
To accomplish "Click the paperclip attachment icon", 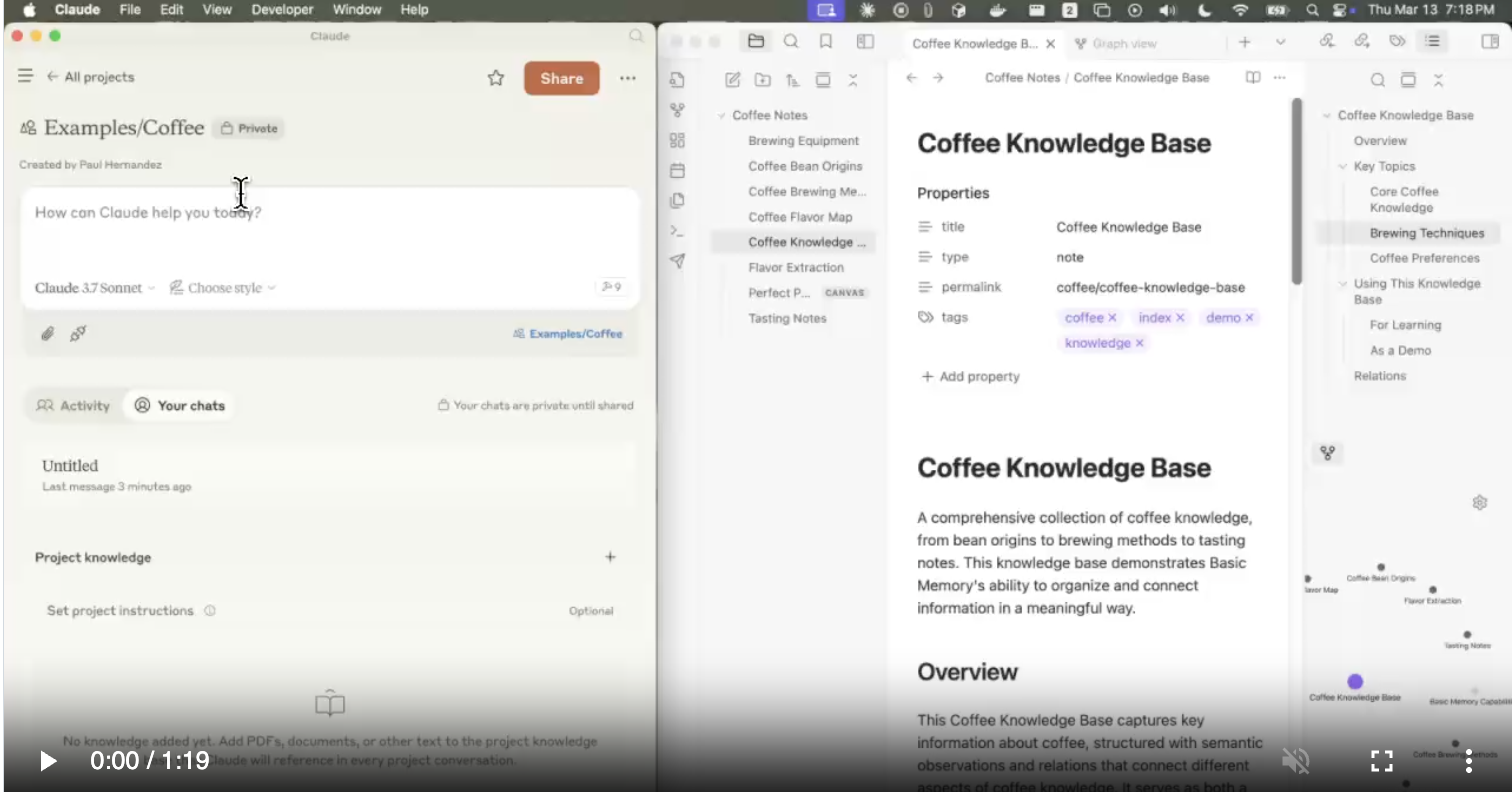I will 47,334.
